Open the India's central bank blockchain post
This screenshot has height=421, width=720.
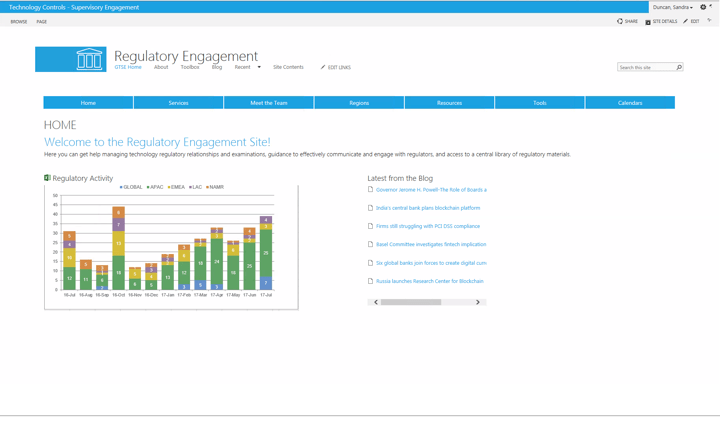click(x=428, y=208)
